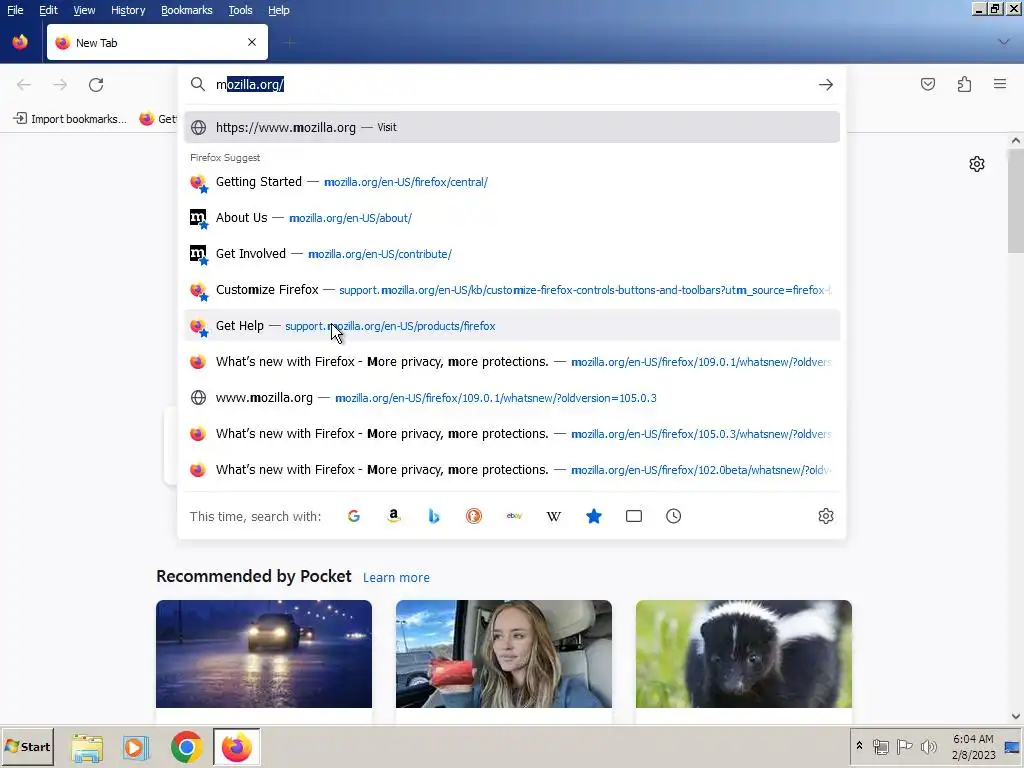The width and height of the screenshot is (1024, 768).
Task: Click the Go arrow in address bar
Action: [x=825, y=84]
